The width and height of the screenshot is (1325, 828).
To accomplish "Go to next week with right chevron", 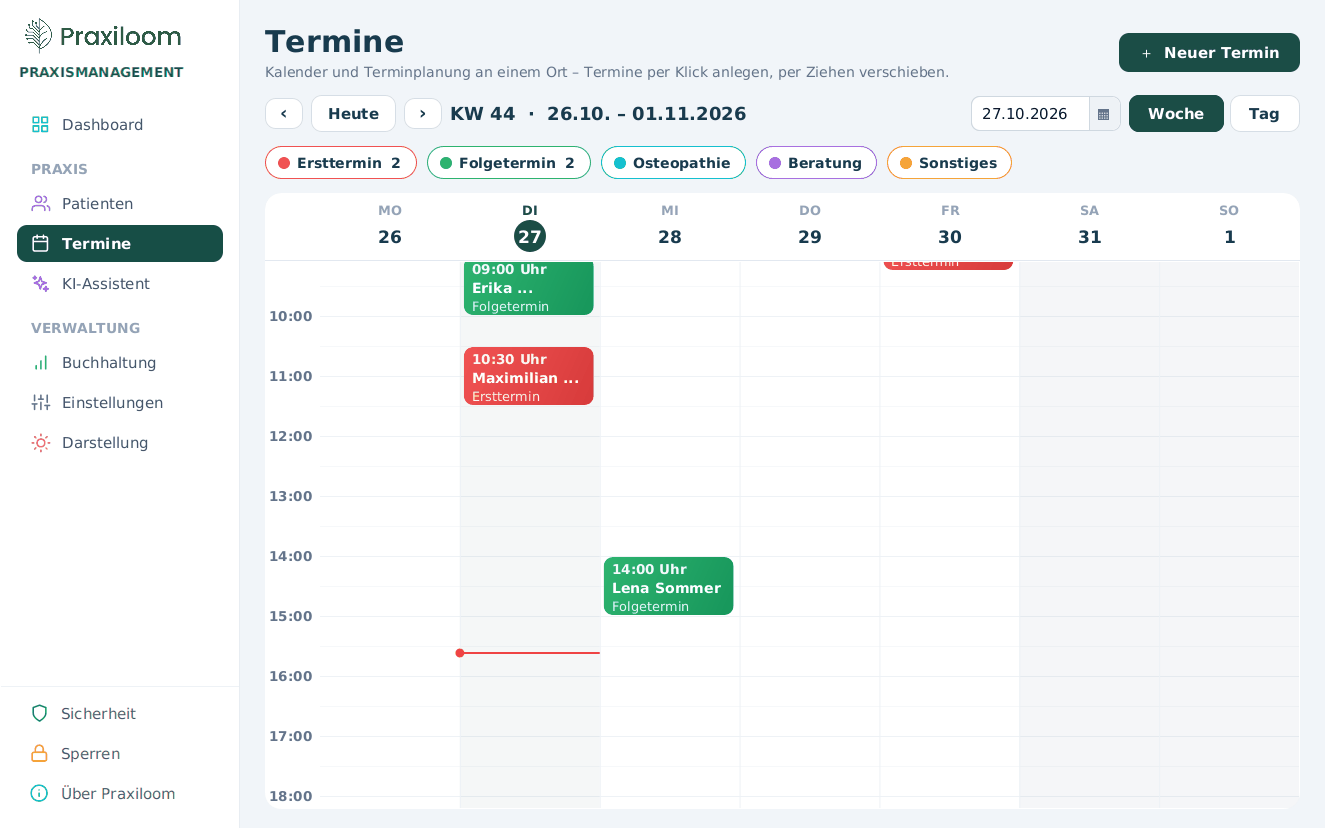I will tap(423, 113).
